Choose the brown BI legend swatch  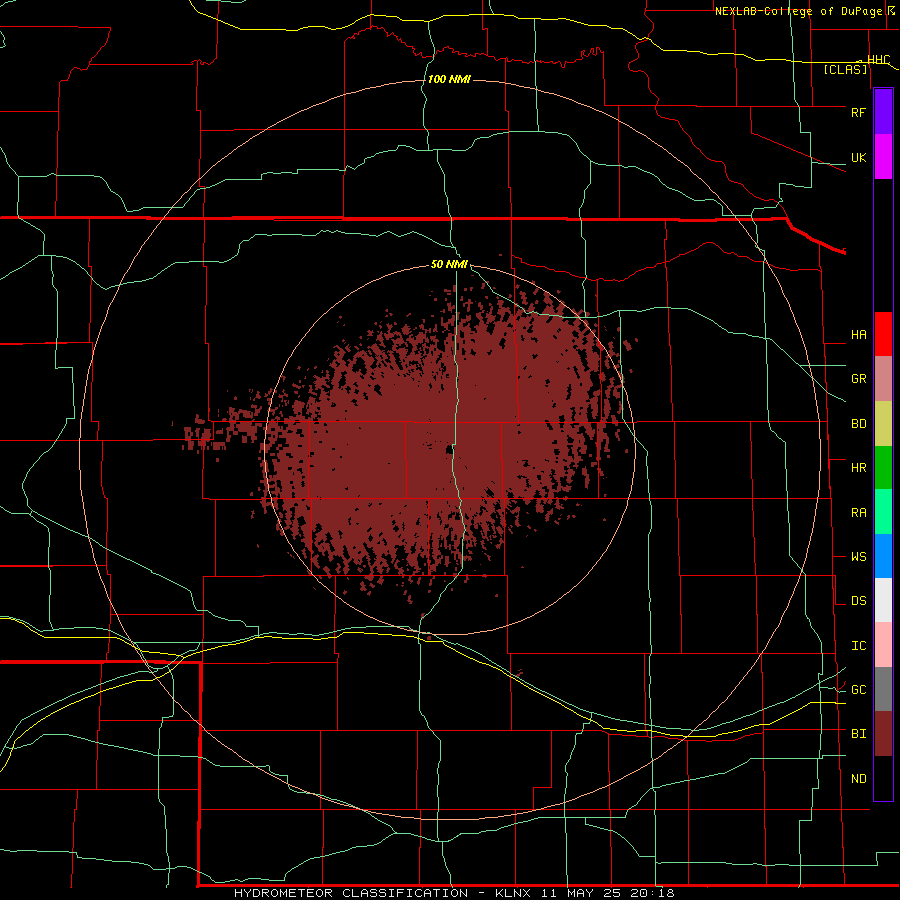coord(883,734)
